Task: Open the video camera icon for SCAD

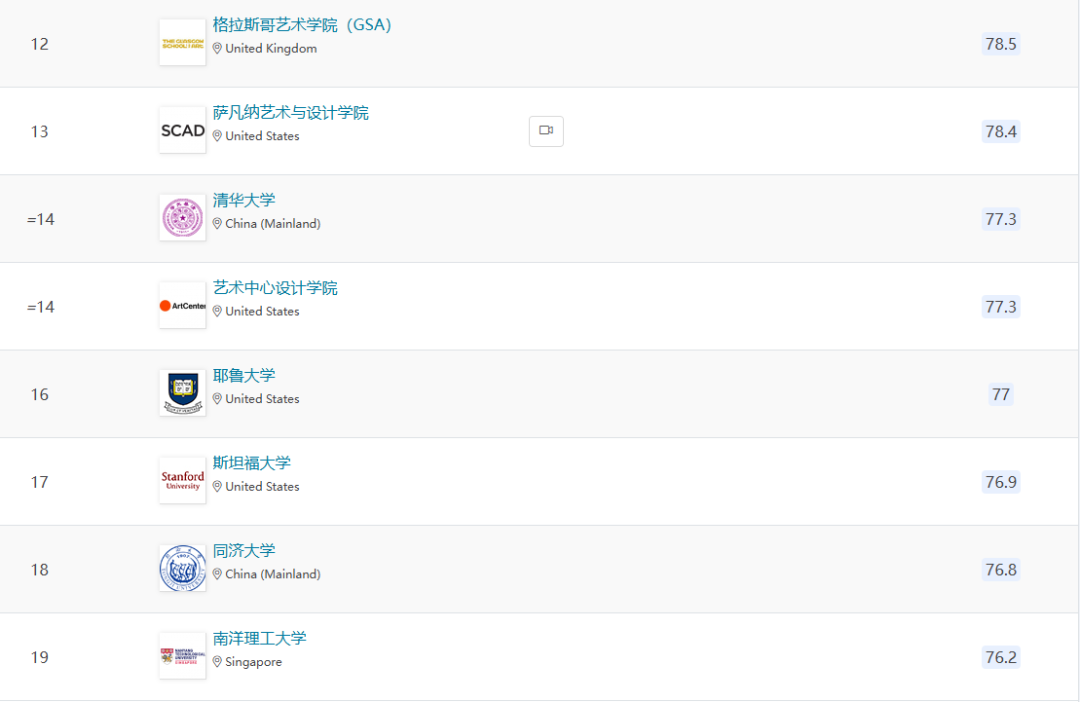Action: [x=546, y=131]
